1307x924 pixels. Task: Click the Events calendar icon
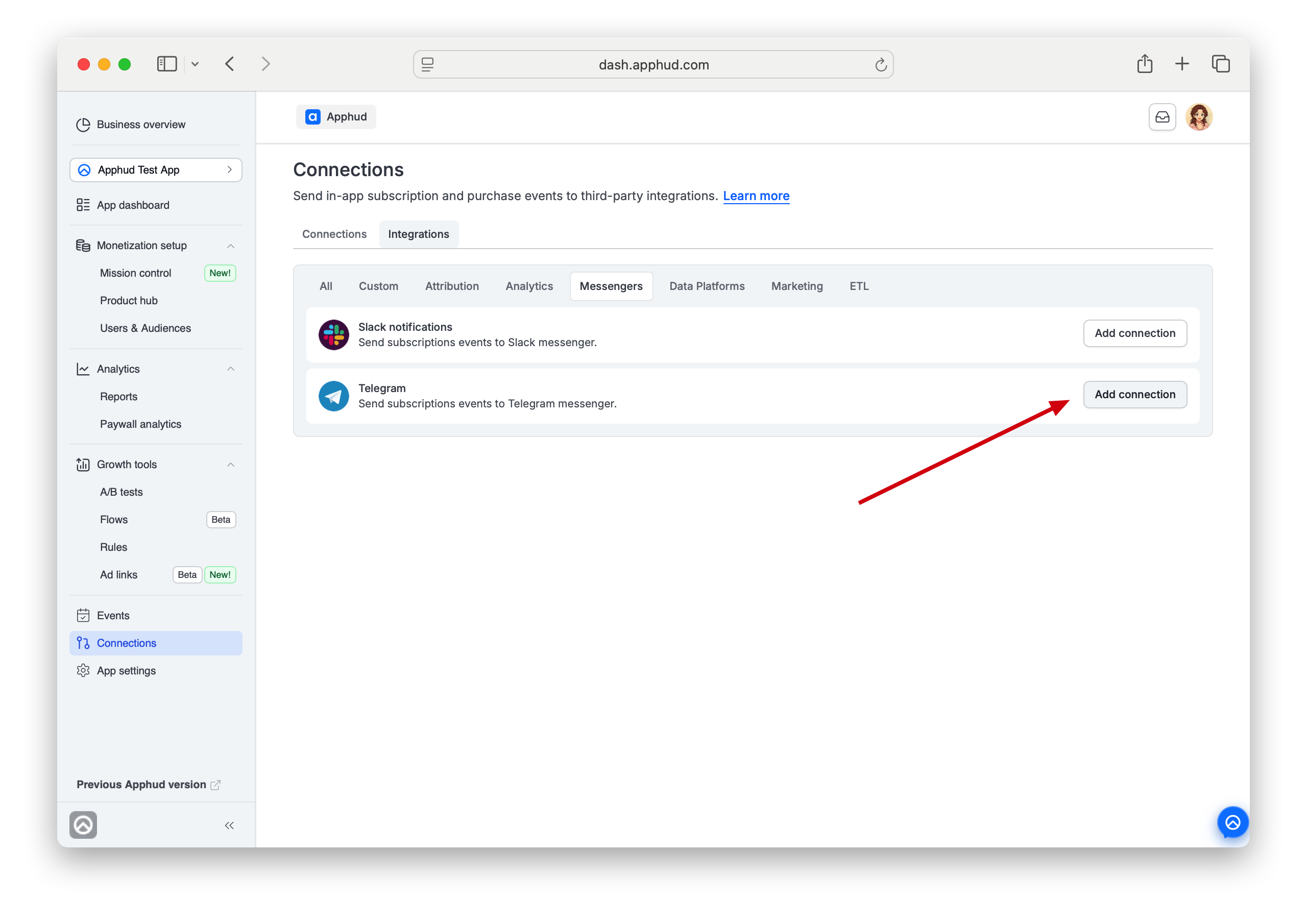83,616
